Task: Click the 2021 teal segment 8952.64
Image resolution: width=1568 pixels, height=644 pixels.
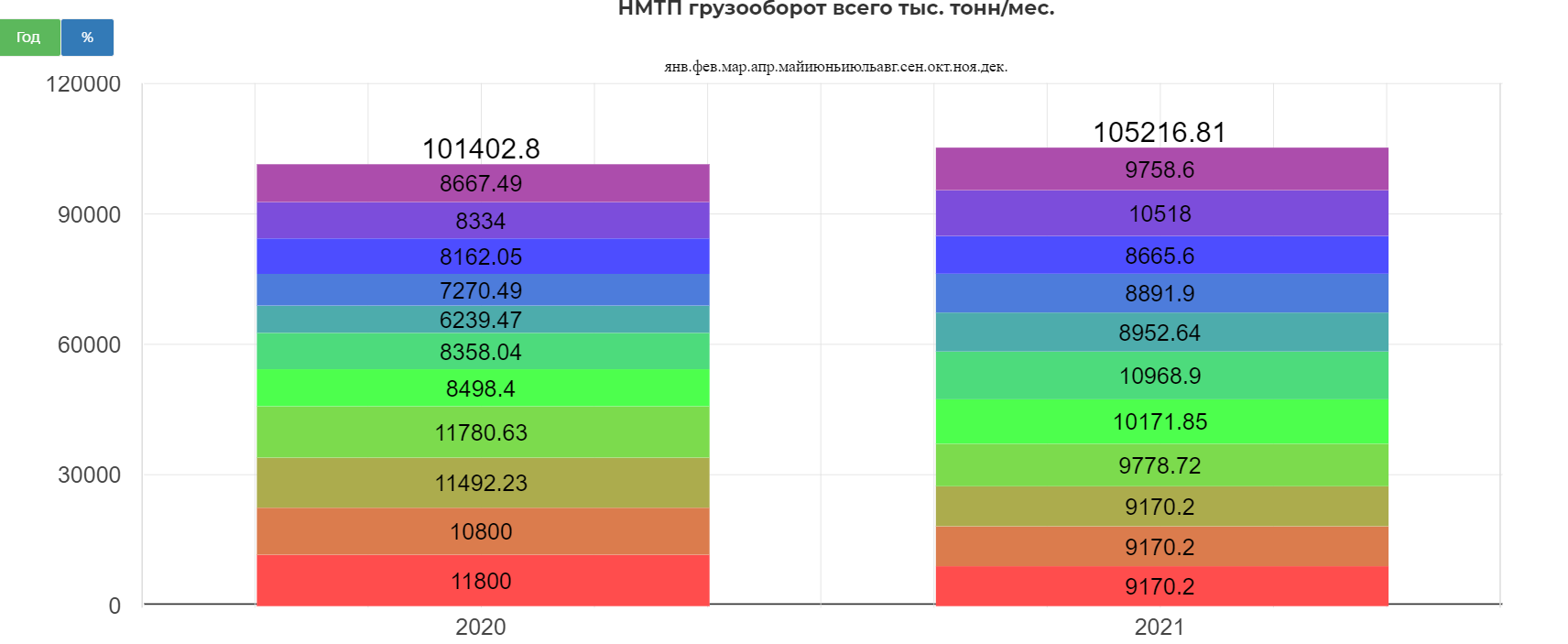Action: [x=1161, y=333]
